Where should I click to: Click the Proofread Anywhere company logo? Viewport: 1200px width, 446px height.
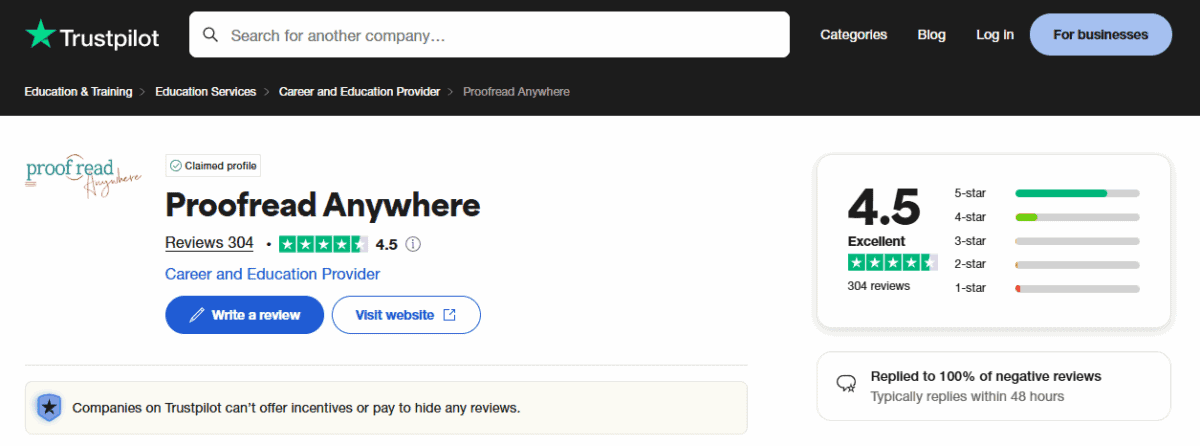pyautogui.click(x=83, y=176)
